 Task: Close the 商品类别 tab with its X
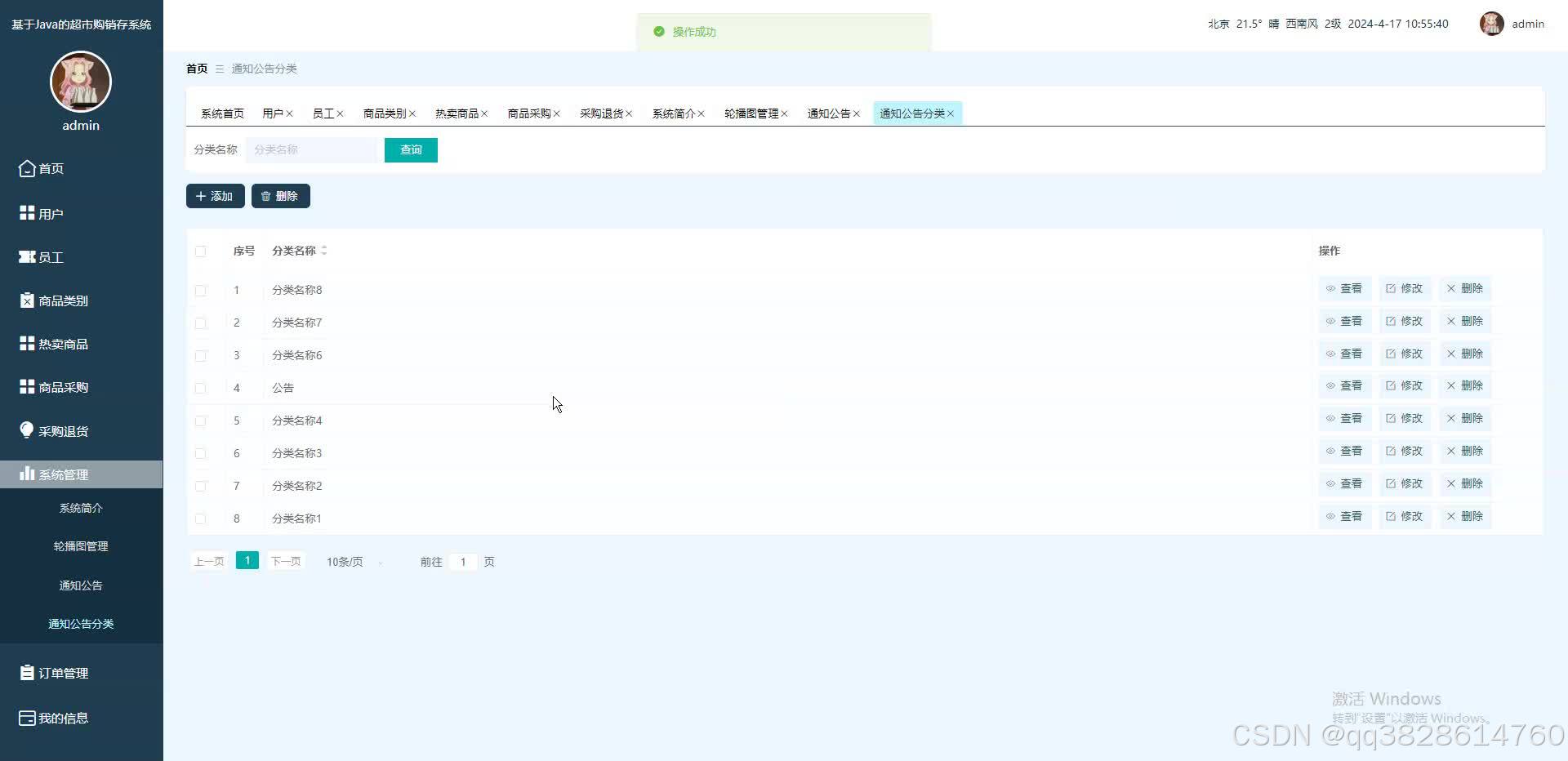click(412, 113)
